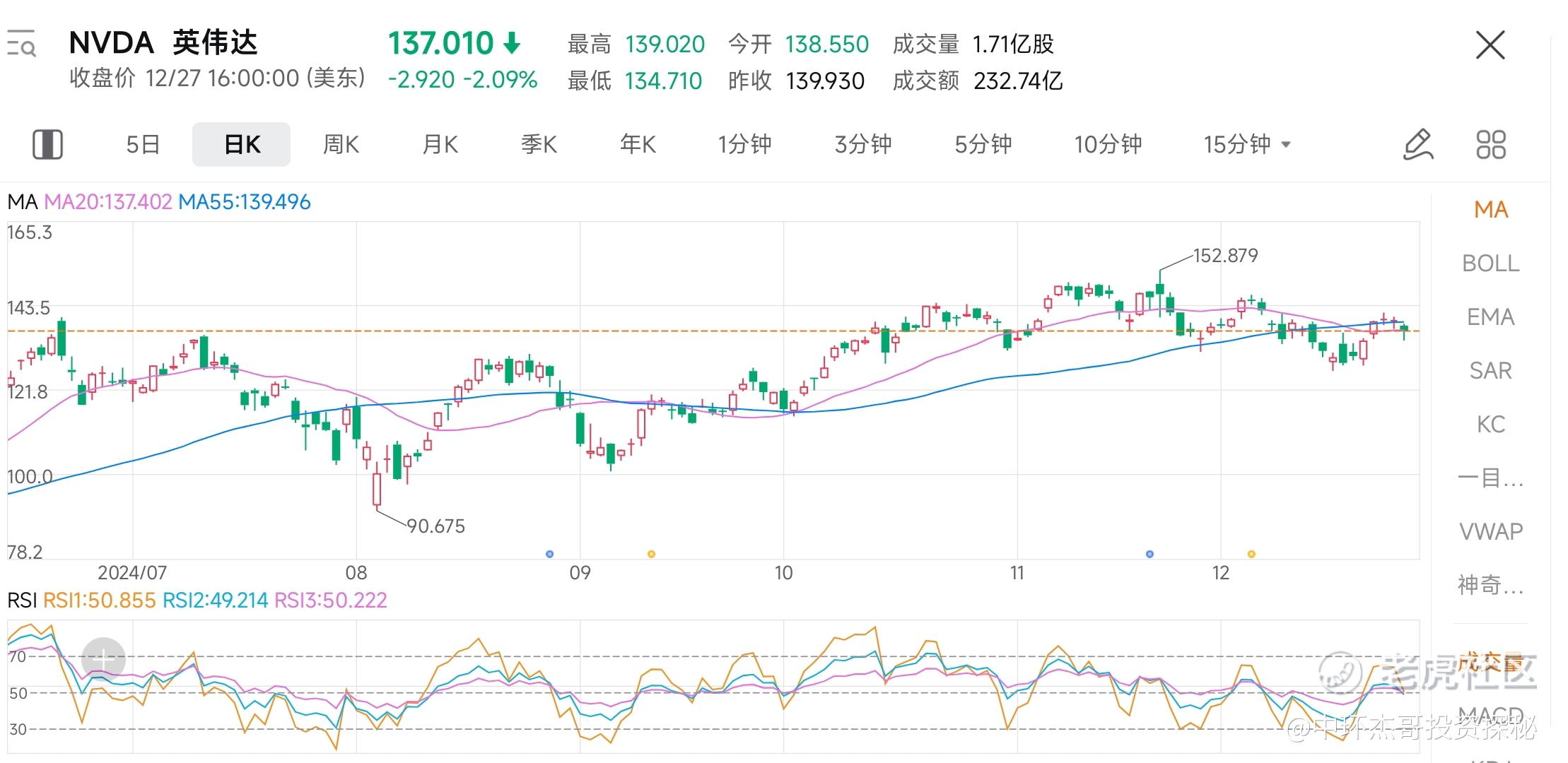Select the 10分钟 interval
This screenshot has width=1568, height=763.
(x=1108, y=145)
